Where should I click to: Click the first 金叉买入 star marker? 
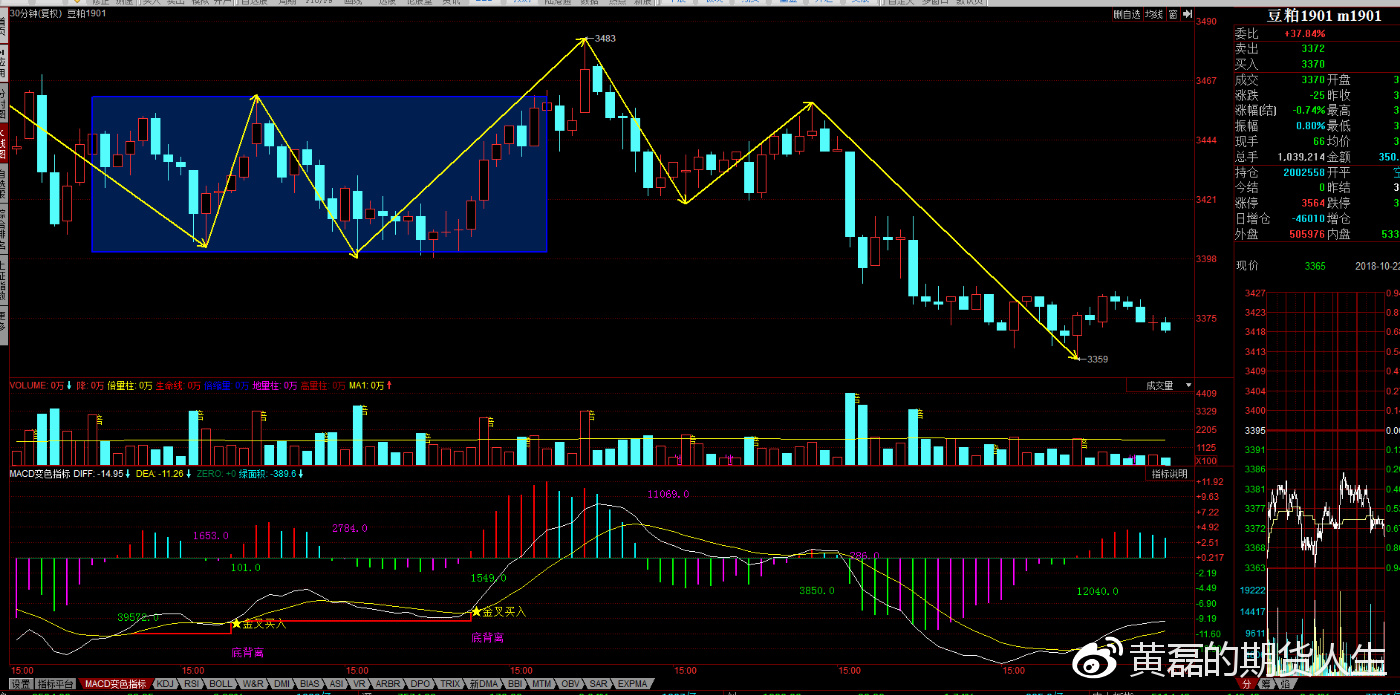pyautogui.click(x=236, y=624)
